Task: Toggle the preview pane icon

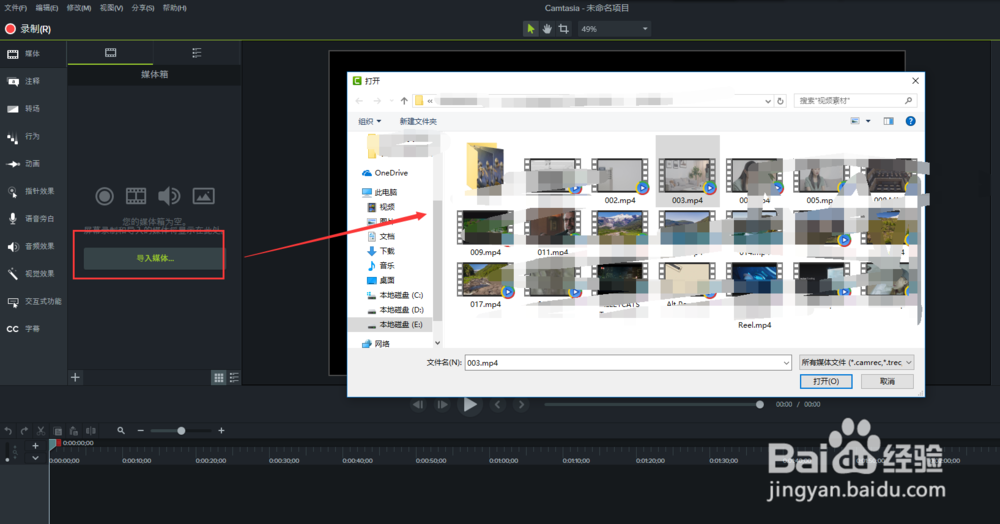Action: 888,121
